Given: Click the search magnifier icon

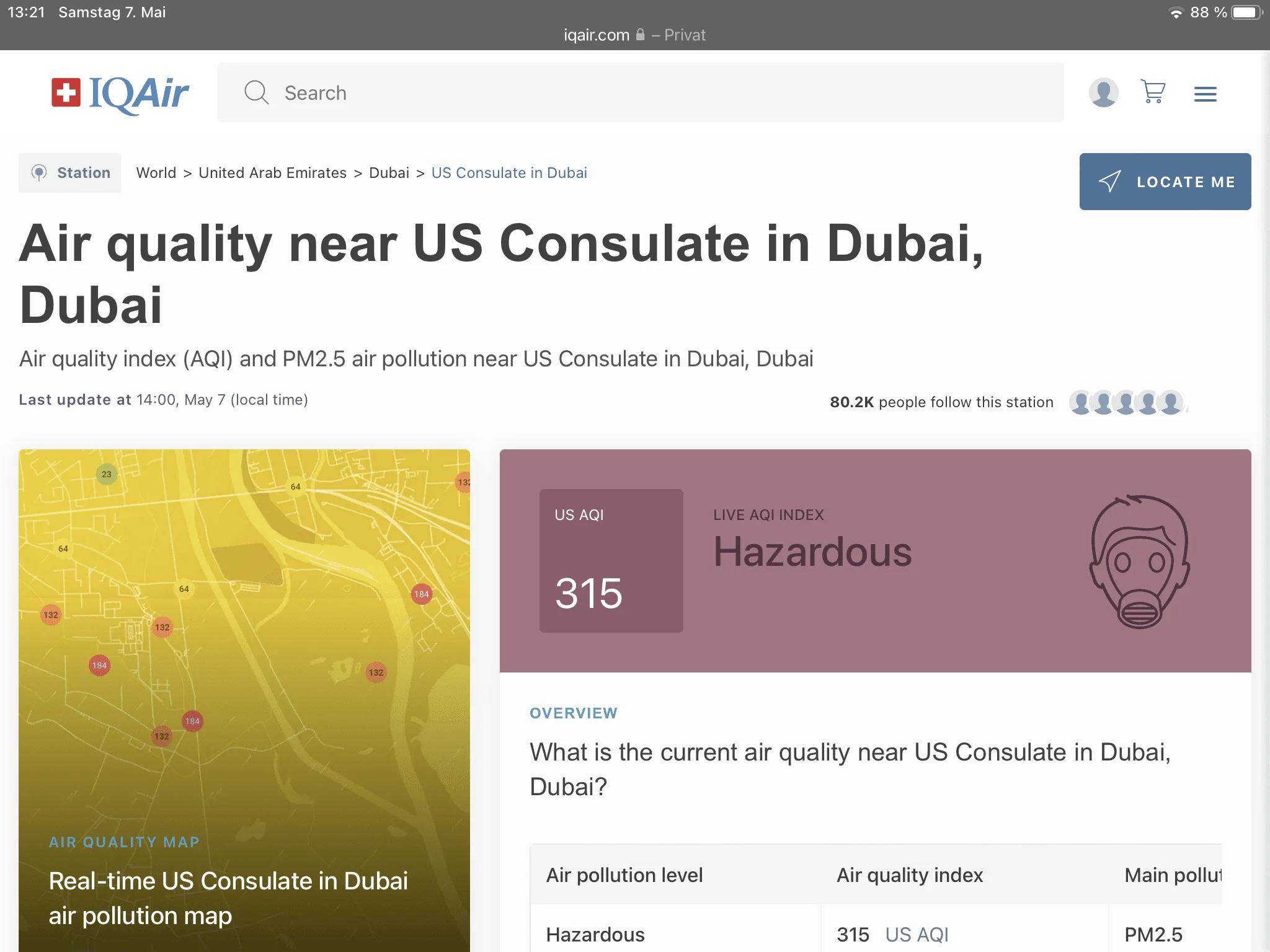Looking at the screenshot, I should click(x=256, y=92).
